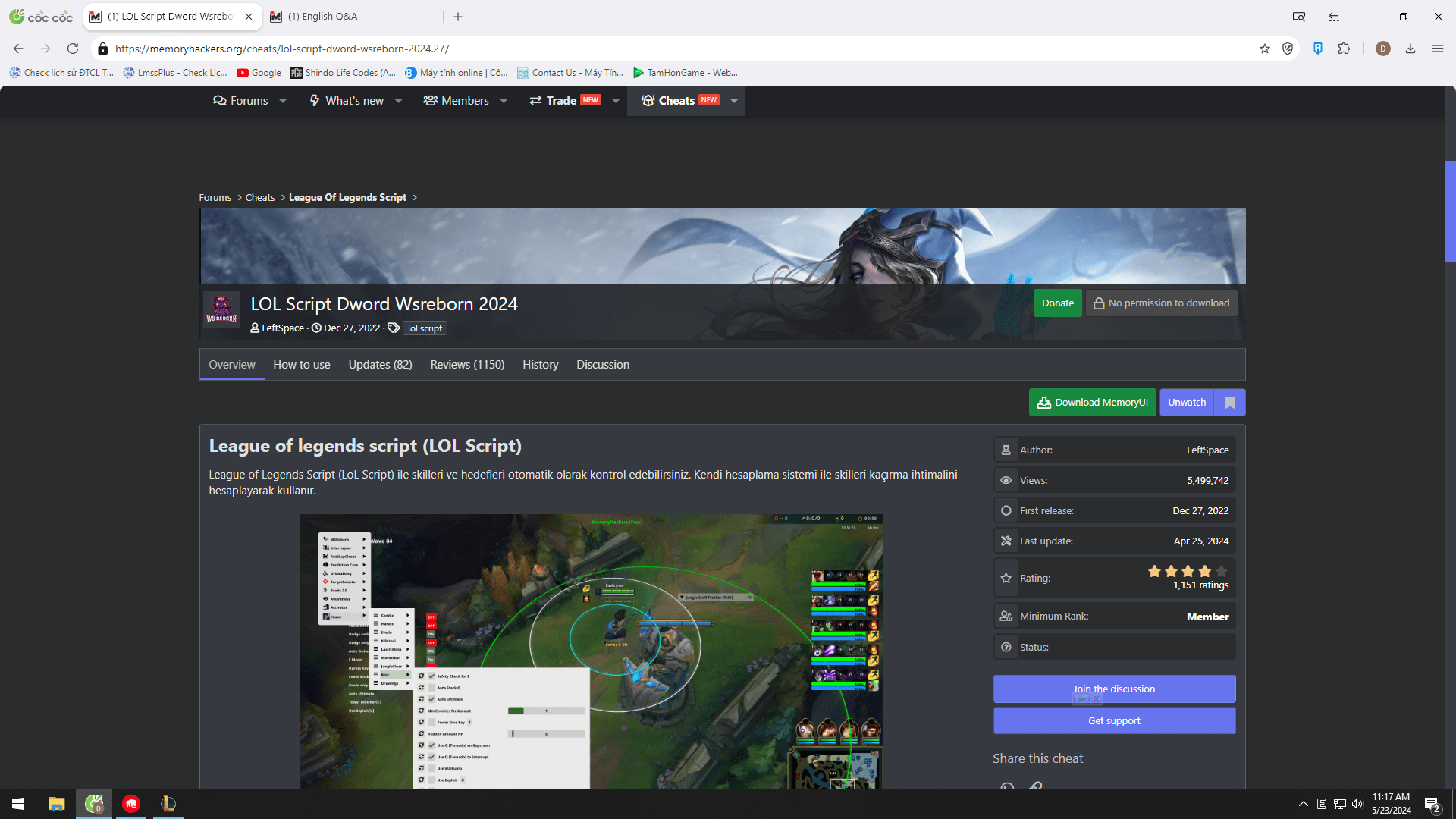Click the Join the discussion button
Image resolution: width=1456 pixels, height=819 pixels.
click(x=1114, y=689)
